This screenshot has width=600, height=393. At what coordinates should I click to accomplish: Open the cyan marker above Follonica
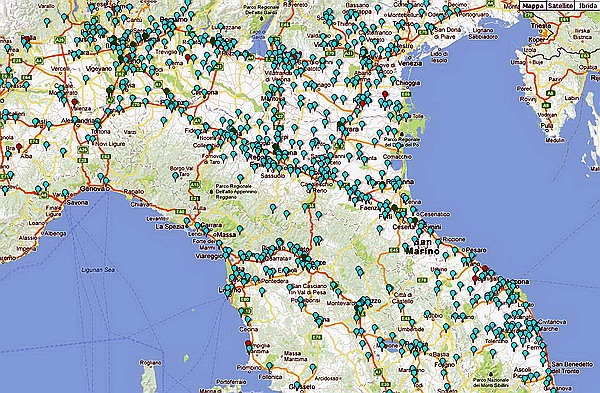(x=269, y=367)
